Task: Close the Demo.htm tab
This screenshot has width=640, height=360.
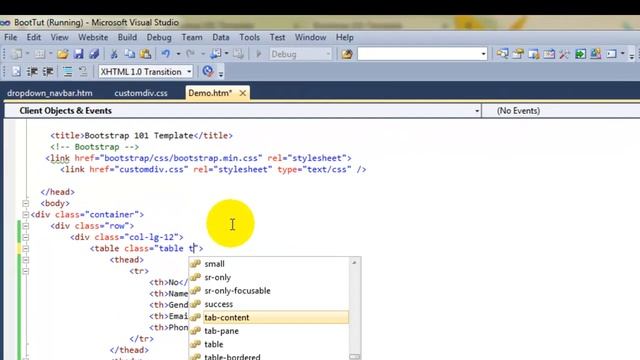Action: (x=242, y=93)
